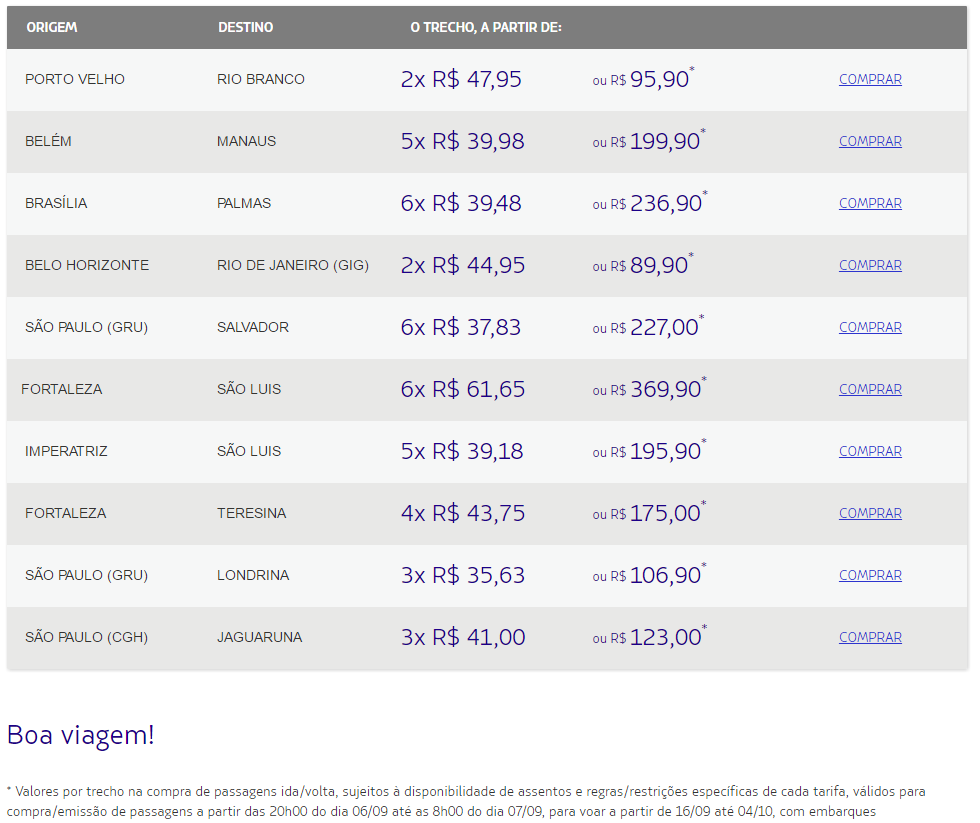Select the '5x R$ 39,98' installment price
The width and height of the screenshot is (980, 823).
coord(462,141)
